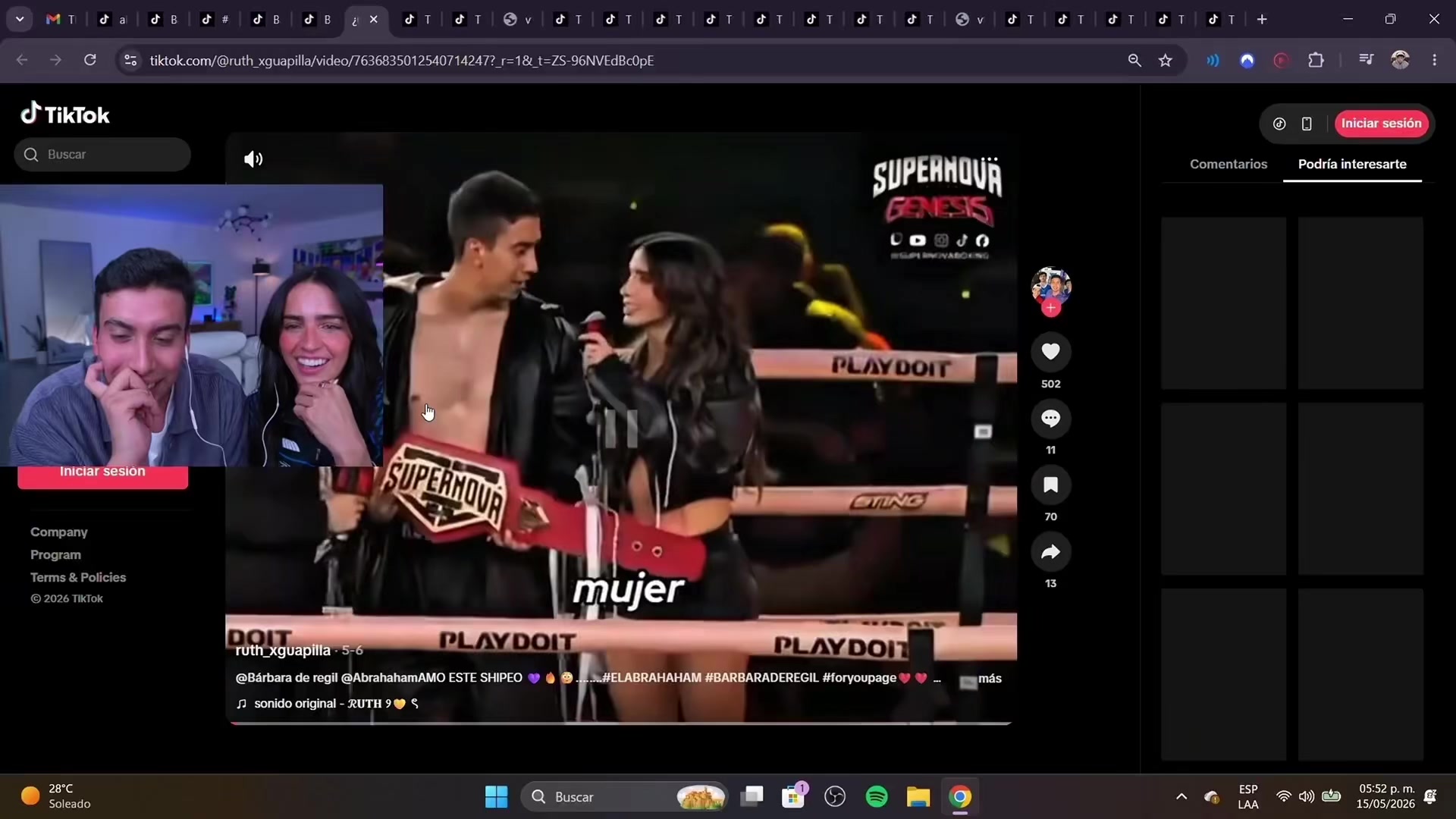Launch Microsoft Store from taskbar

[x=794, y=797]
